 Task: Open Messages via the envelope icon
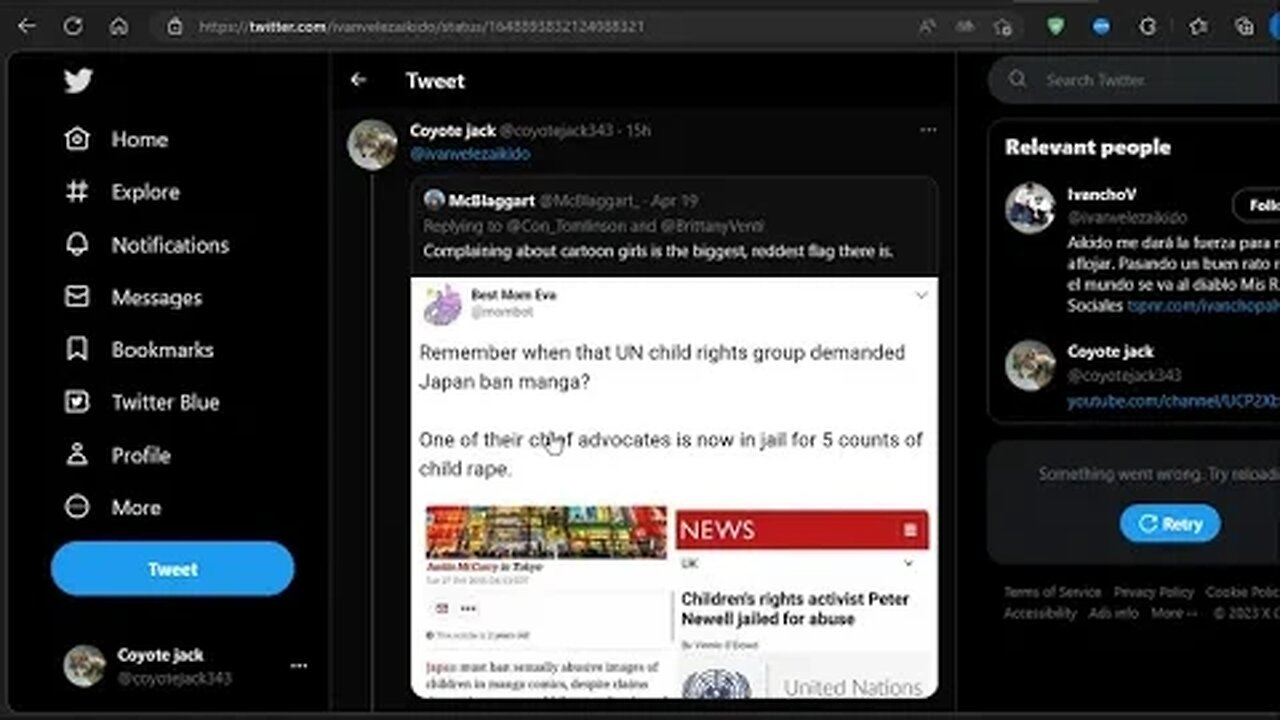point(77,297)
